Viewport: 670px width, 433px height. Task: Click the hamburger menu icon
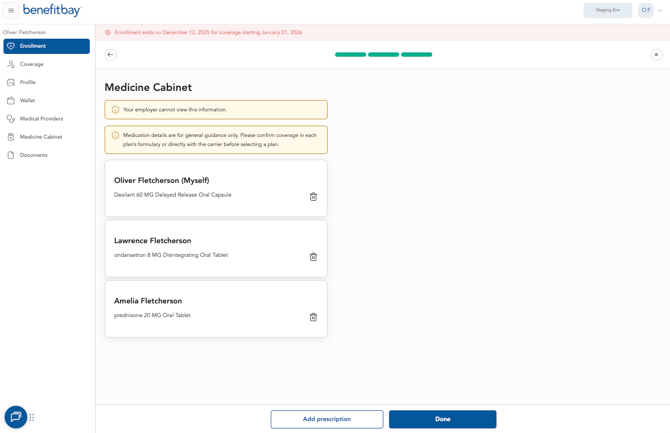[11, 11]
